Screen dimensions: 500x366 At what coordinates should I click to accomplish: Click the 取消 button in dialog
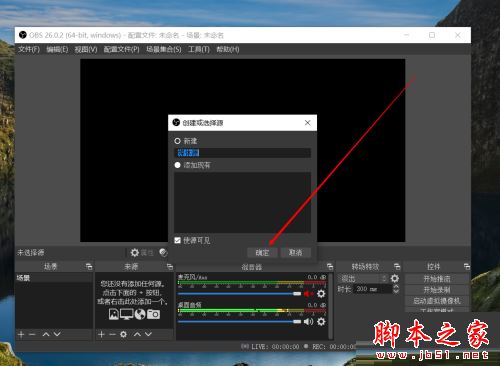point(296,253)
